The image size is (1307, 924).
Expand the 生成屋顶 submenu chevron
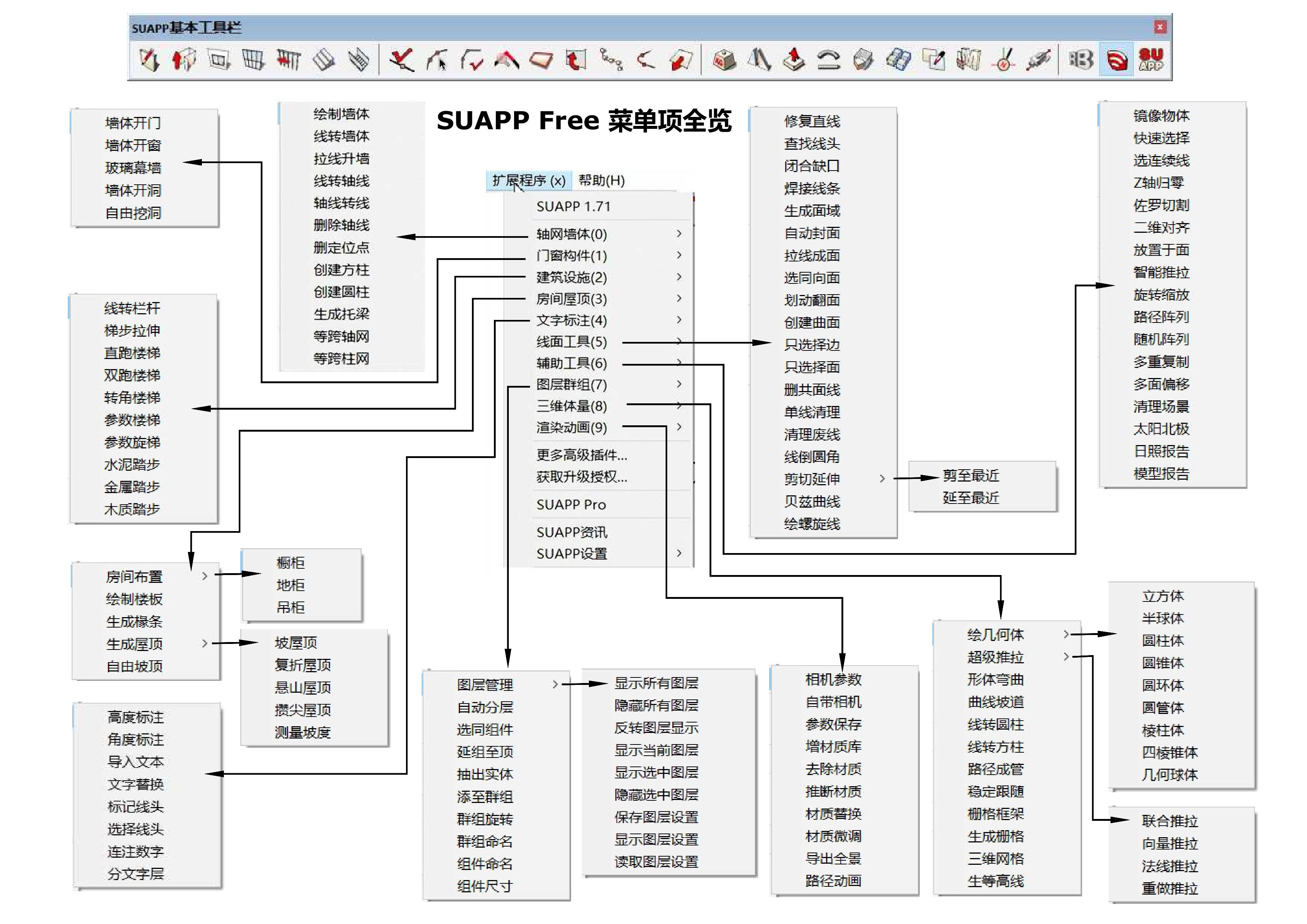(205, 643)
